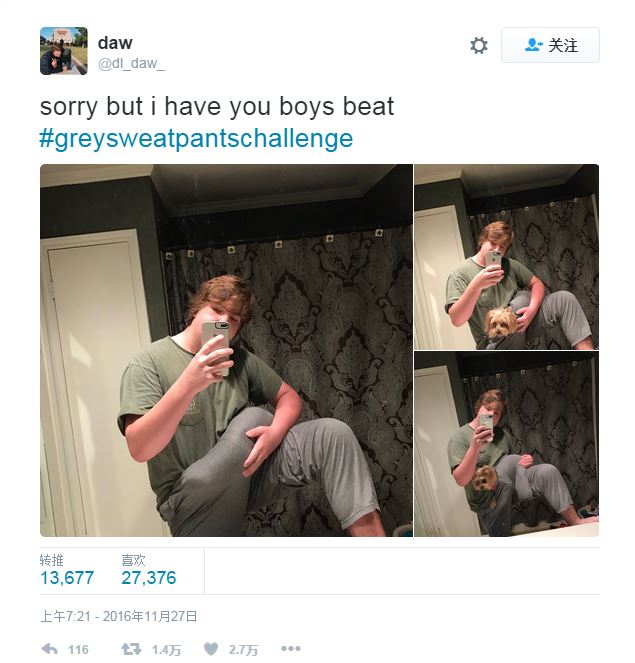Screen dimensions: 635x663
Task: Open the top right photo with dog
Action: click(506, 257)
